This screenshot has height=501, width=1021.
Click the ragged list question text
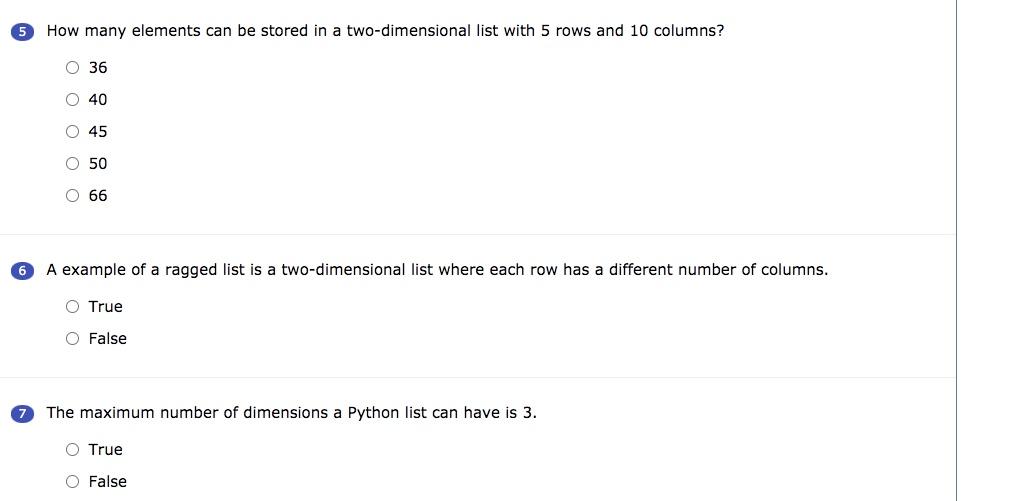click(x=437, y=270)
